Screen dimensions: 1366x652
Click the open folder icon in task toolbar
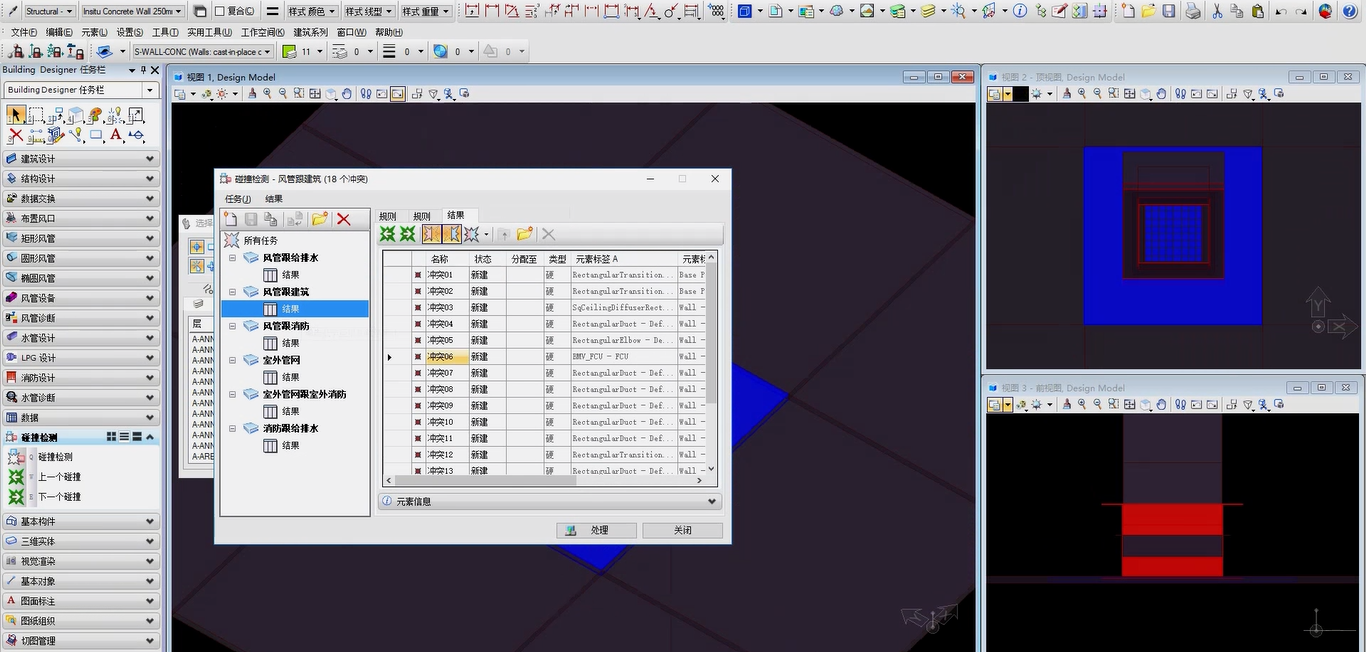319,219
